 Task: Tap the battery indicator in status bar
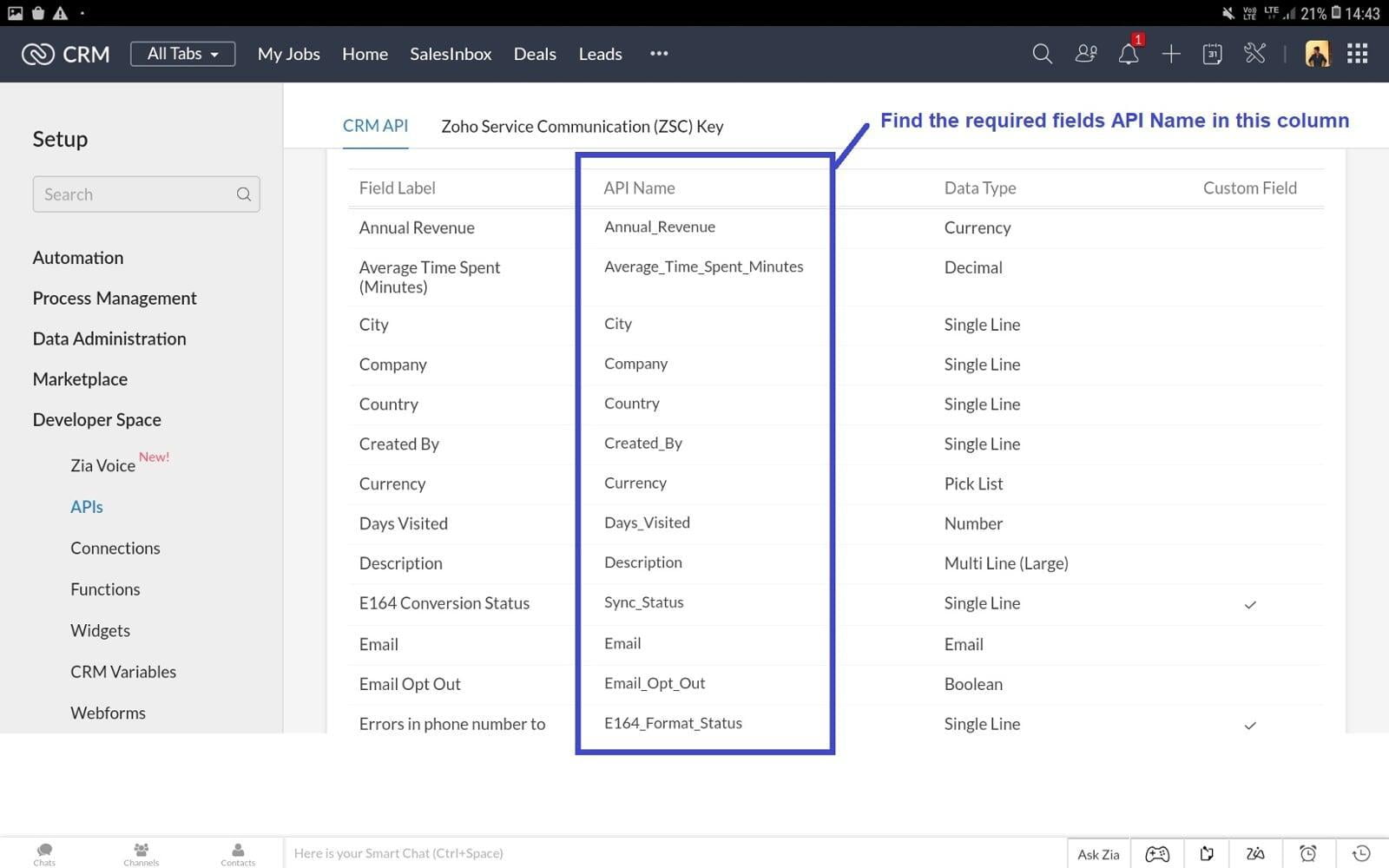point(1337,13)
